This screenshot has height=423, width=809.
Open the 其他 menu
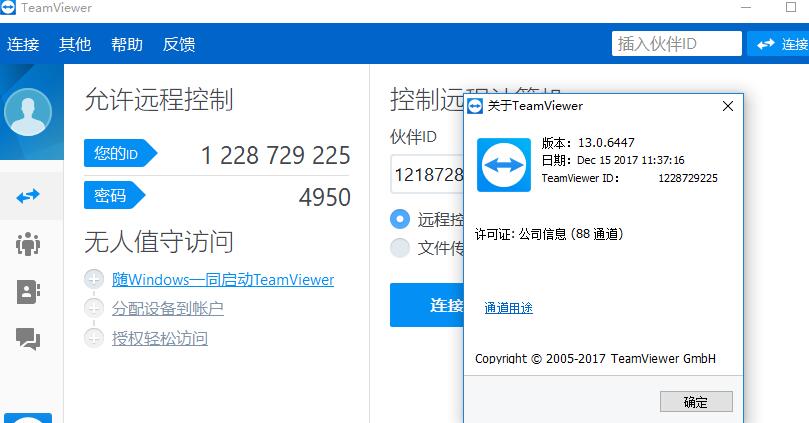[75, 44]
